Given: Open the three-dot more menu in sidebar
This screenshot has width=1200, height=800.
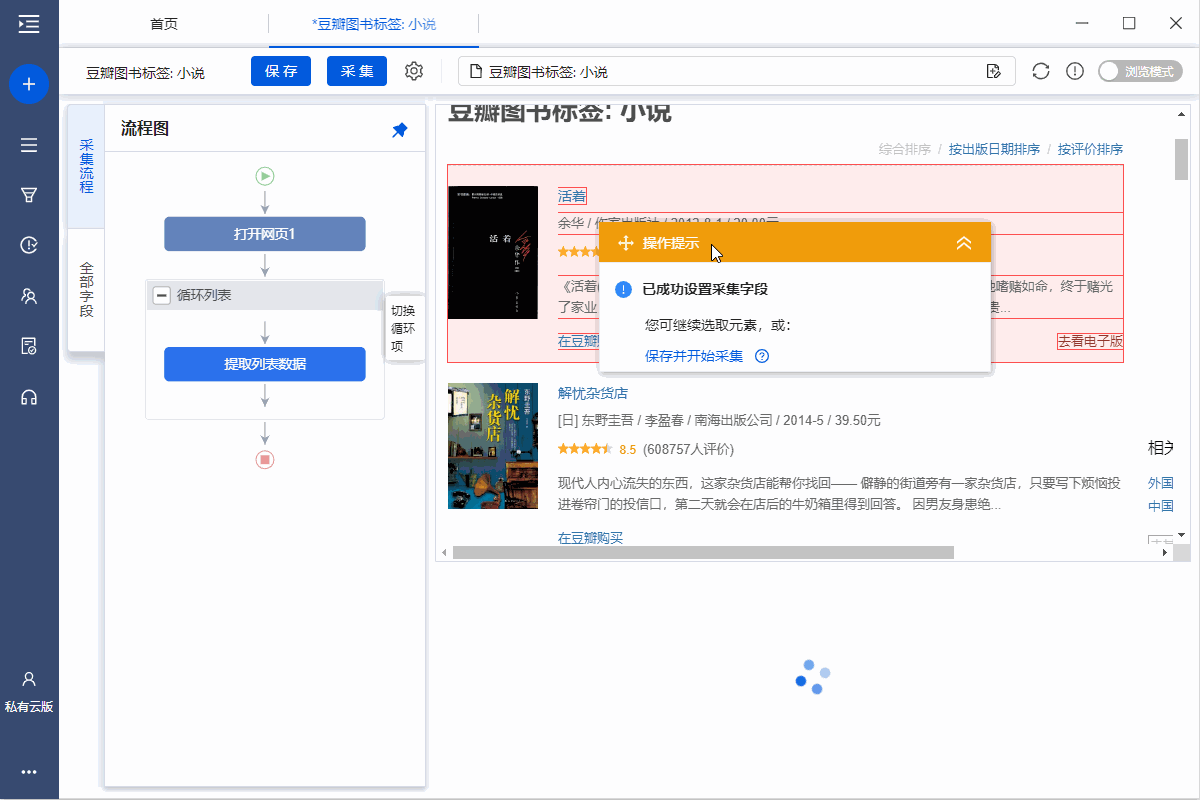Looking at the screenshot, I should [x=29, y=772].
